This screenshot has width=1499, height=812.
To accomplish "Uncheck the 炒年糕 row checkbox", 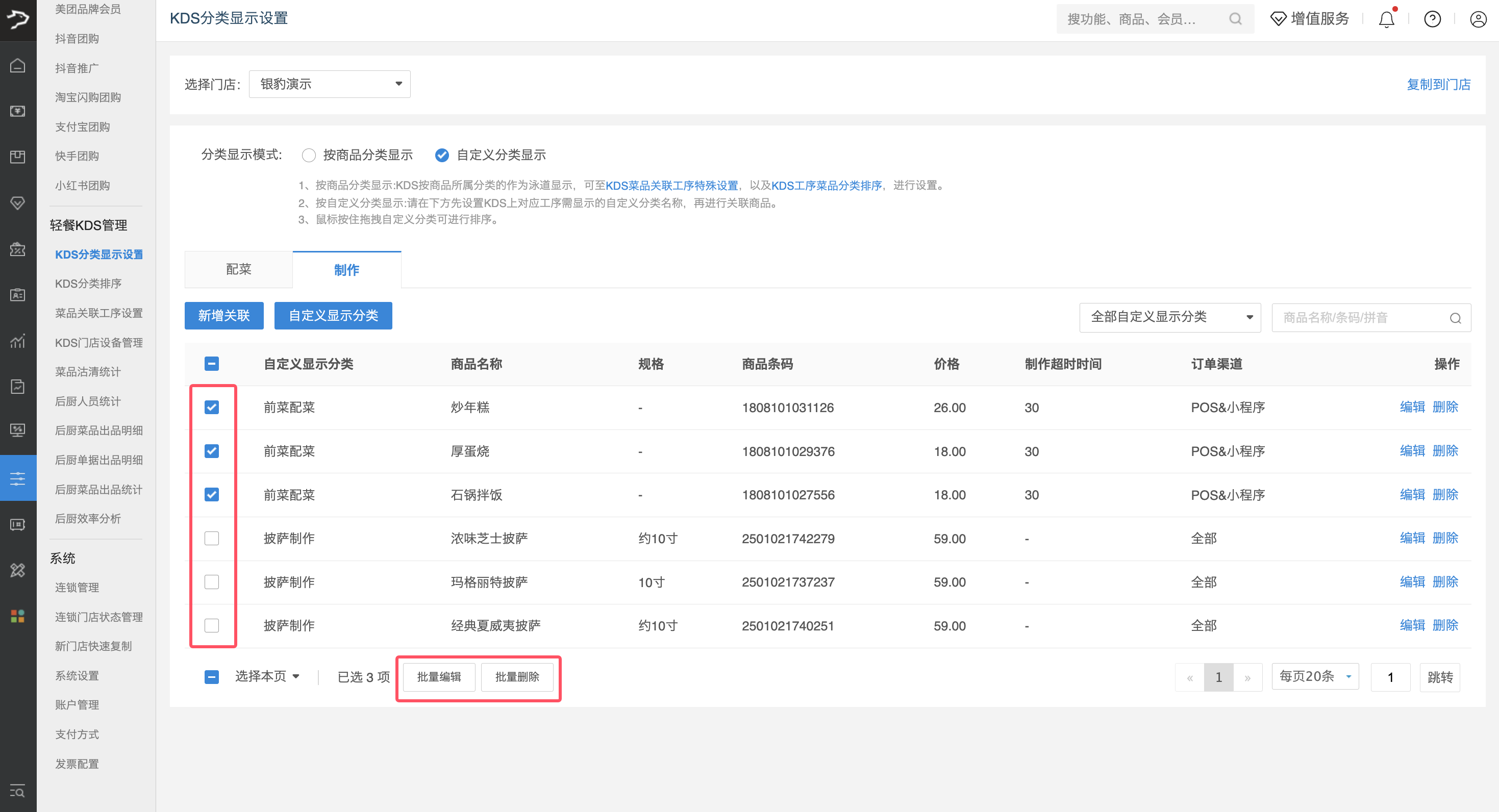I will click(x=212, y=407).
